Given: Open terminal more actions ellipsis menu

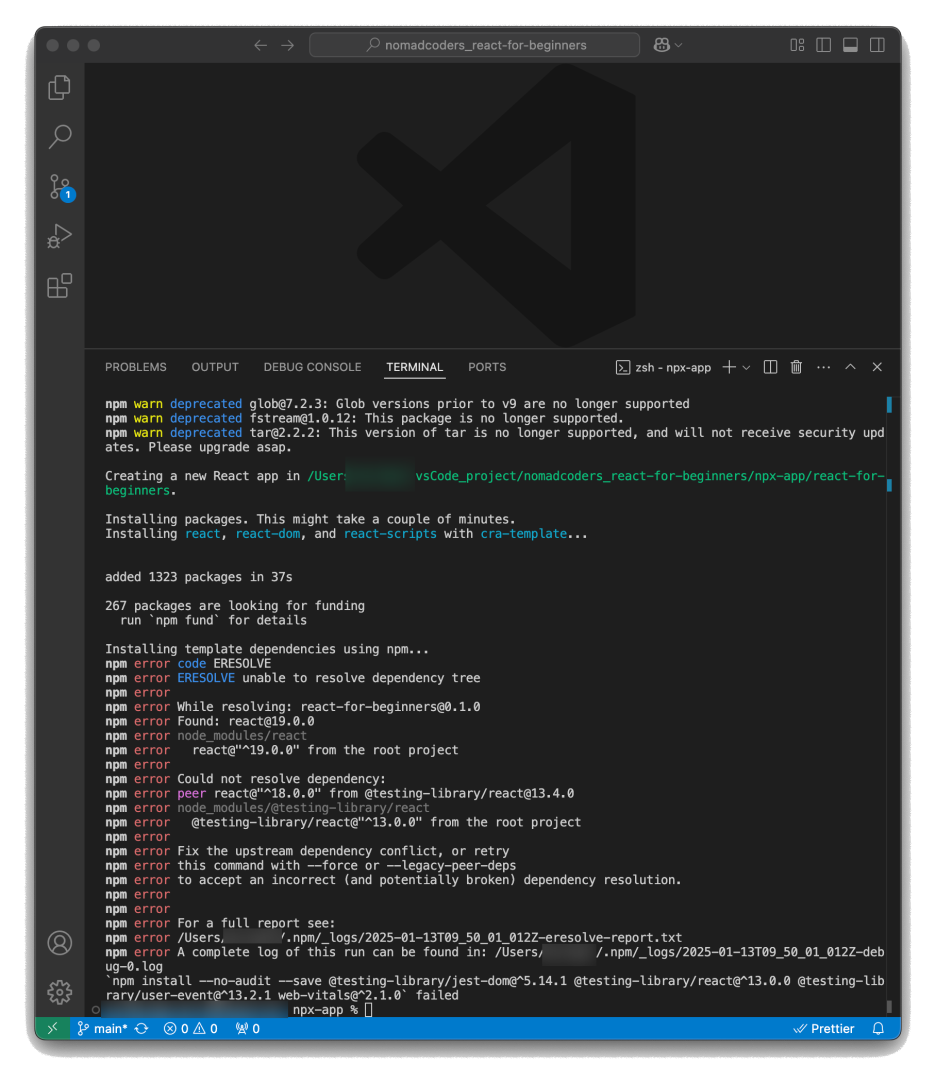Looking at the screenshot, I should [x=823, y=367].
